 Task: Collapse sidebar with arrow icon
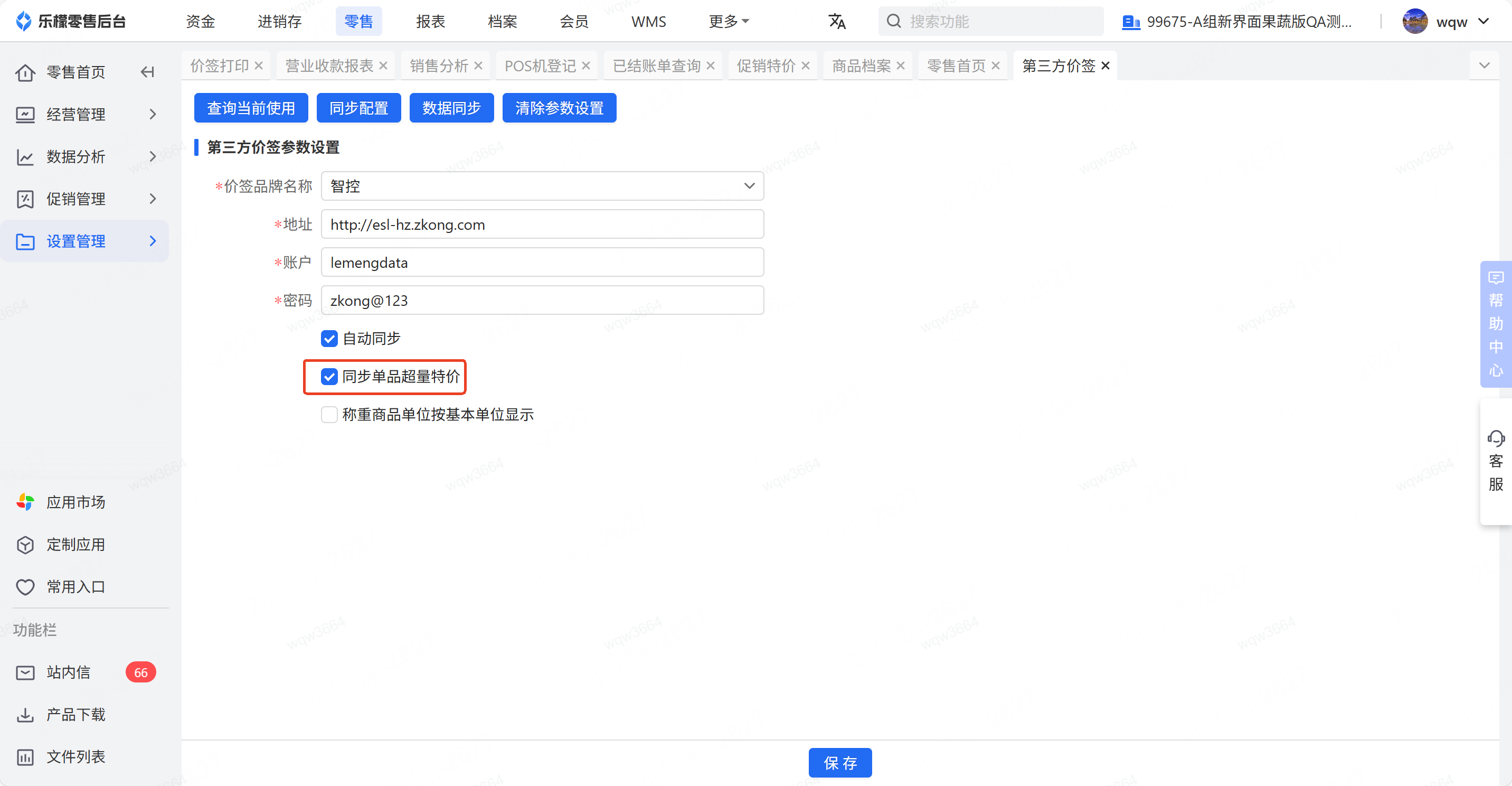pos(147,72)
